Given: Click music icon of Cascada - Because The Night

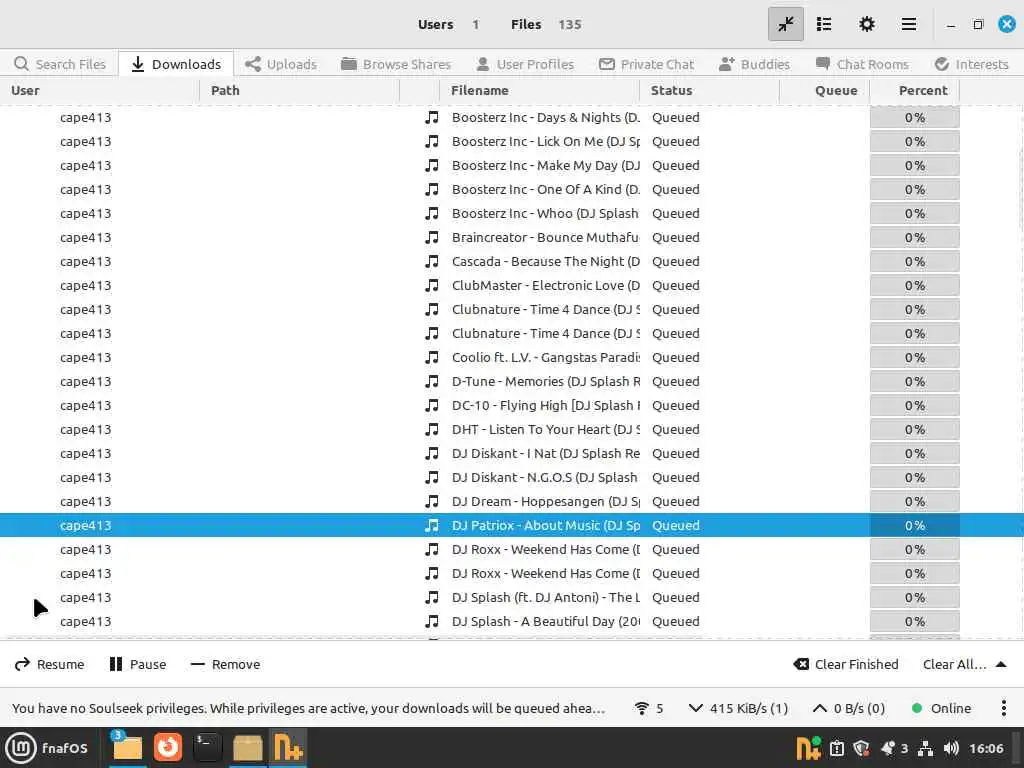Looking at the screenshot, I should [432, 262].
